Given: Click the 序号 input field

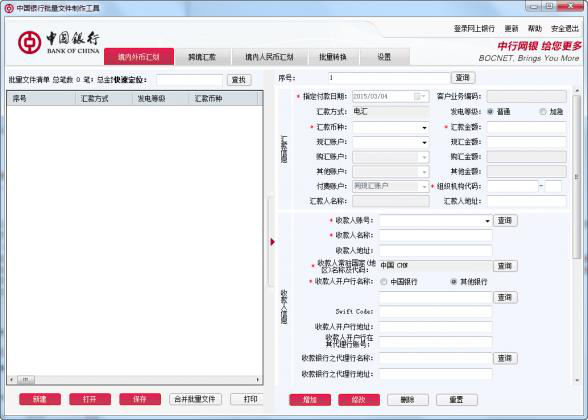Looking at the screenshot, I should click(389, 78).
